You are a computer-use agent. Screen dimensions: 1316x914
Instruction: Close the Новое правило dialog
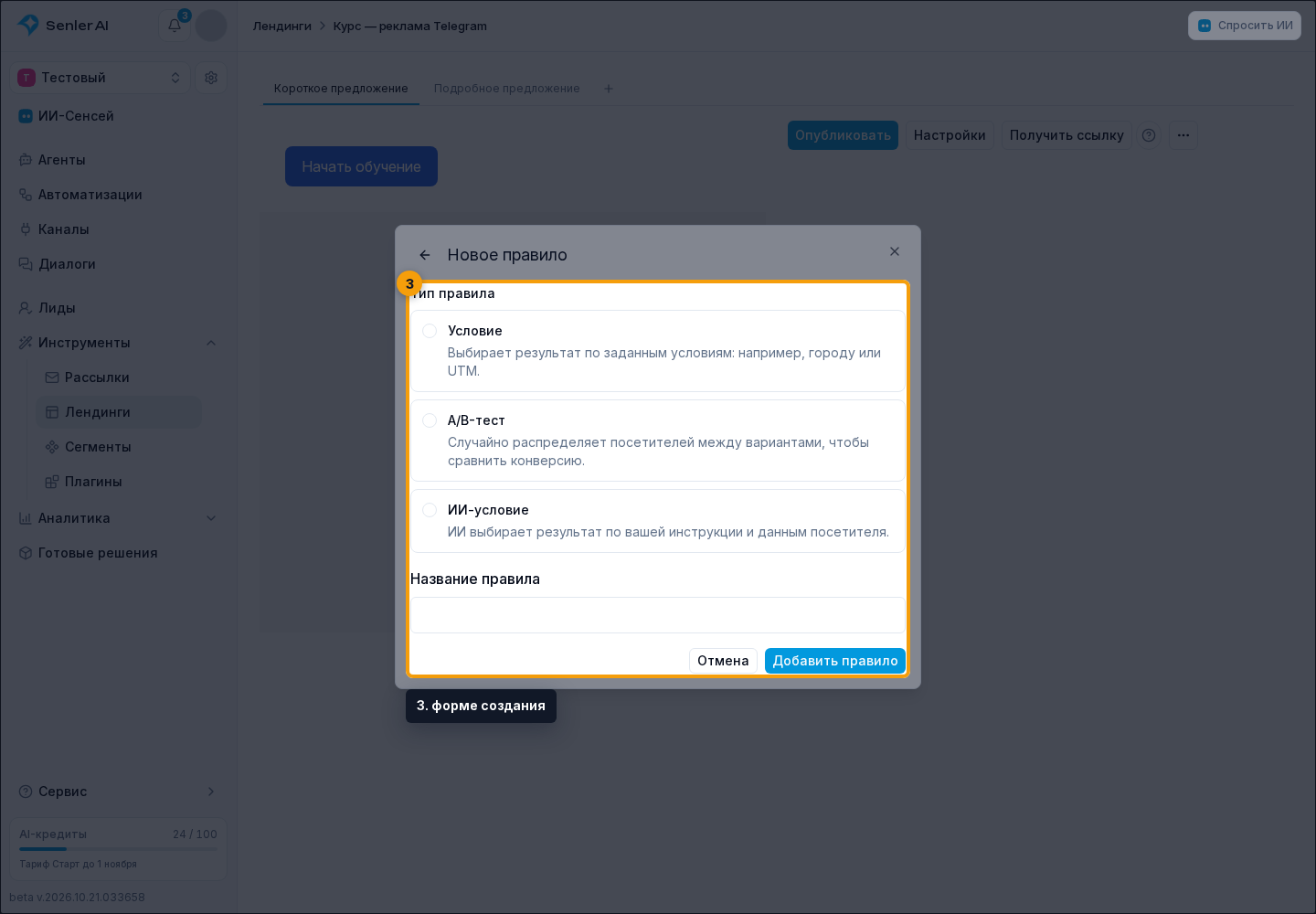895,251
